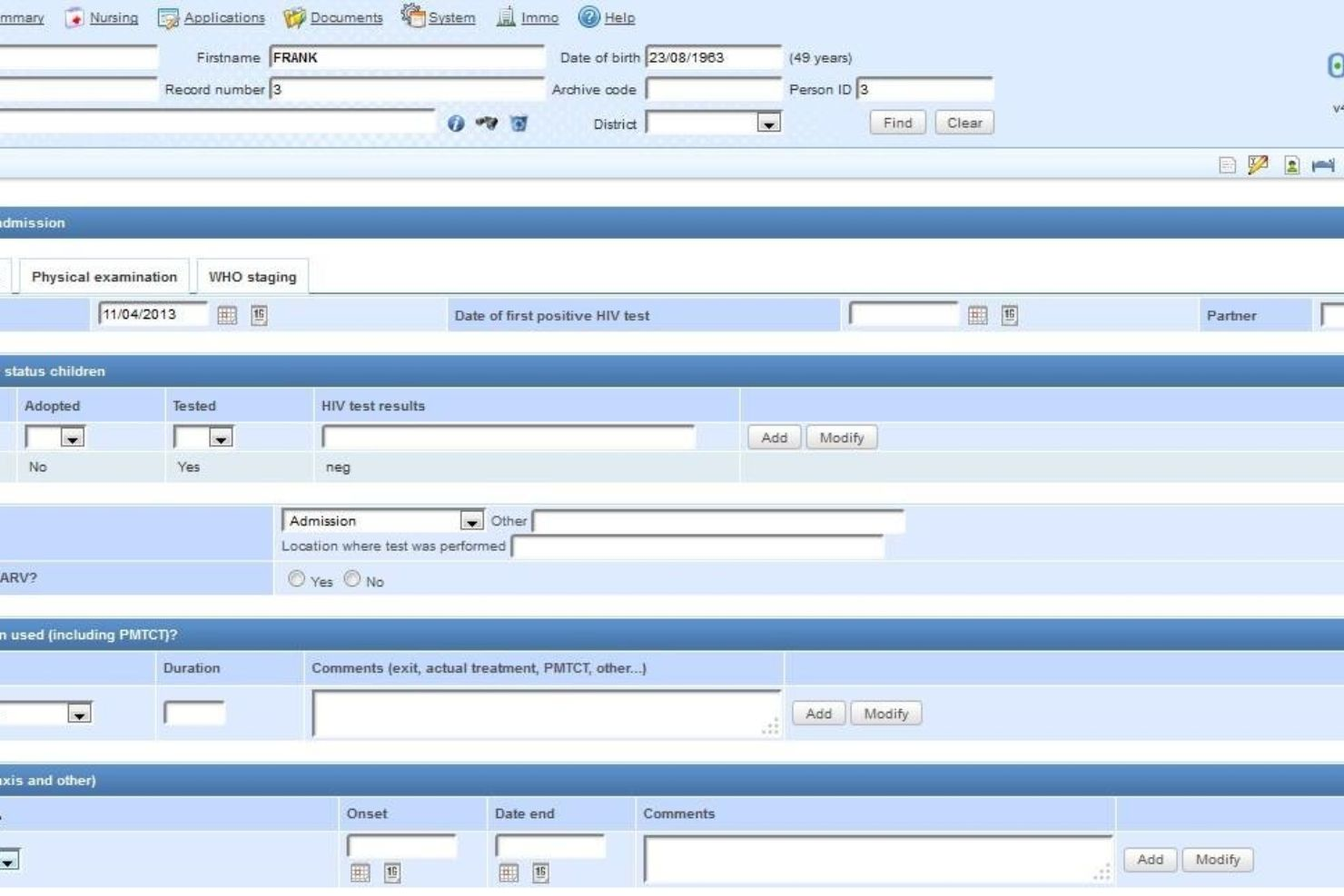Click the Location where test was performed field
This screenshot has width=1344, height=896.
click(x=697, y=546)
